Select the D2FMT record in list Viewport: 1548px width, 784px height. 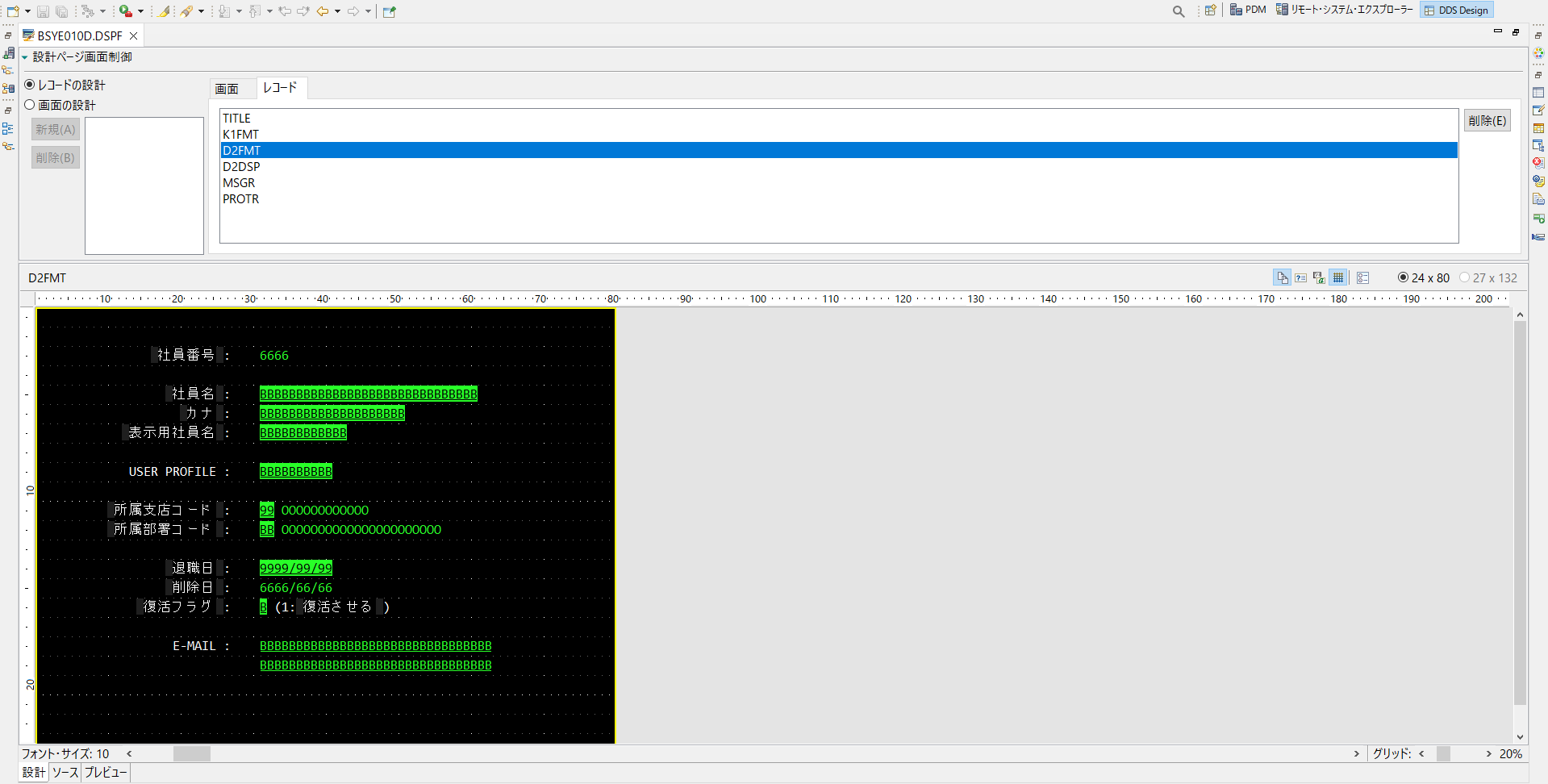[839, 150]
